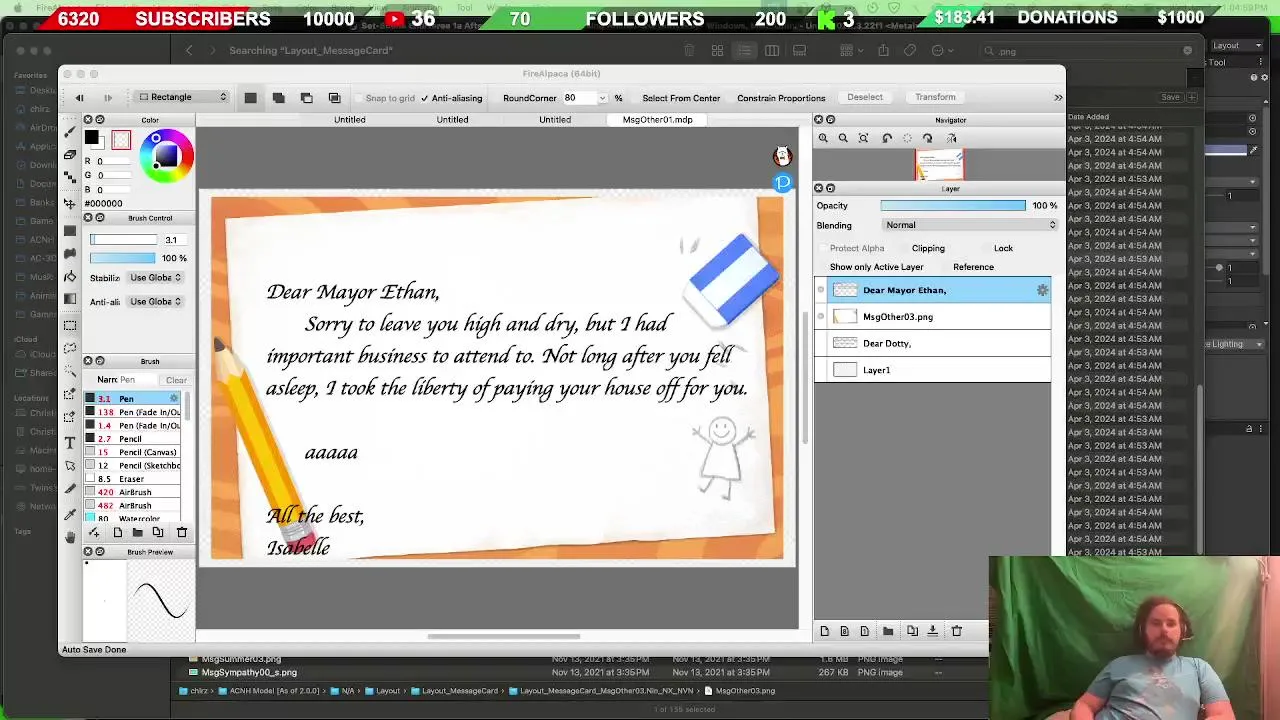
Task: Select the Brush tool in left toolbar
Action: [x=70, y=131]
